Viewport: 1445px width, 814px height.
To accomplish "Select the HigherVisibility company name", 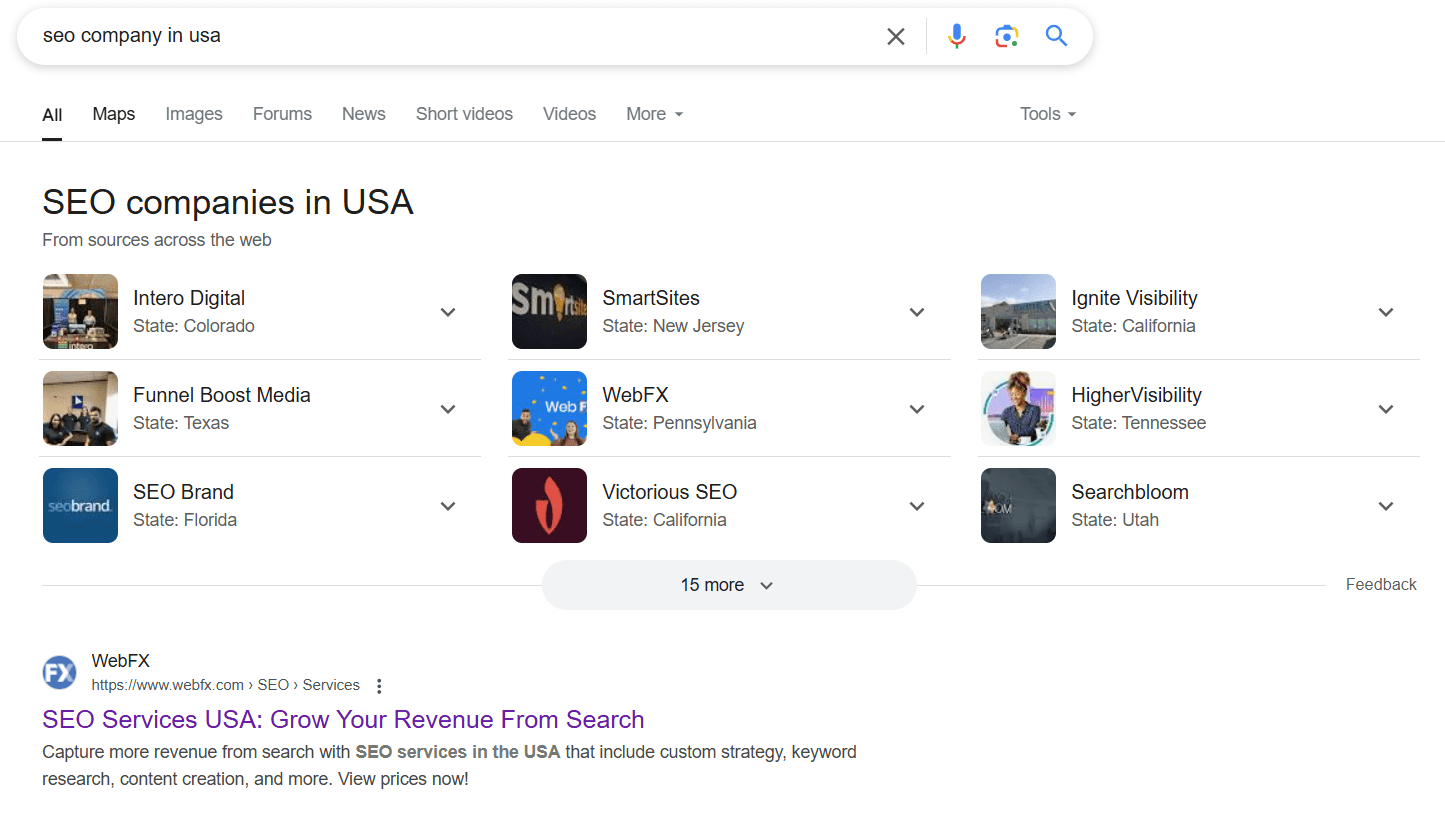I will 1136,395.
